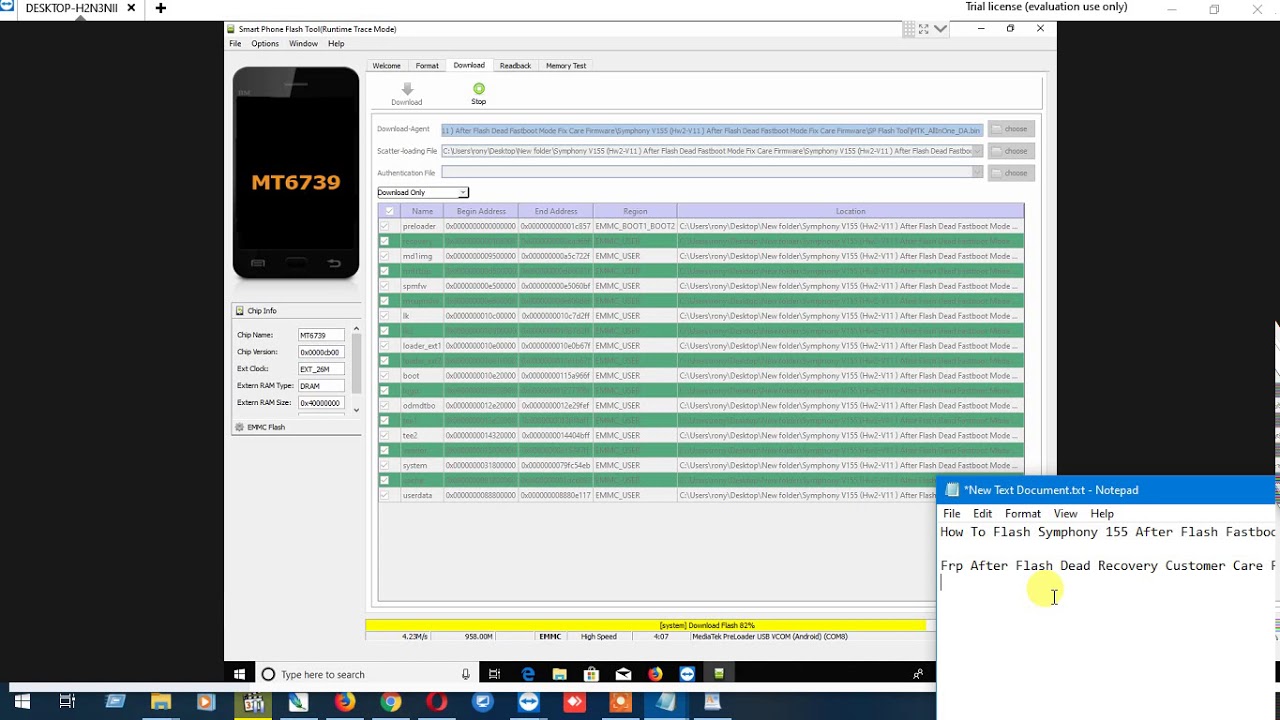Toggle the boot row checkbox
The height and width of the screenshot is (720, 1280).
tap(384, 376)
